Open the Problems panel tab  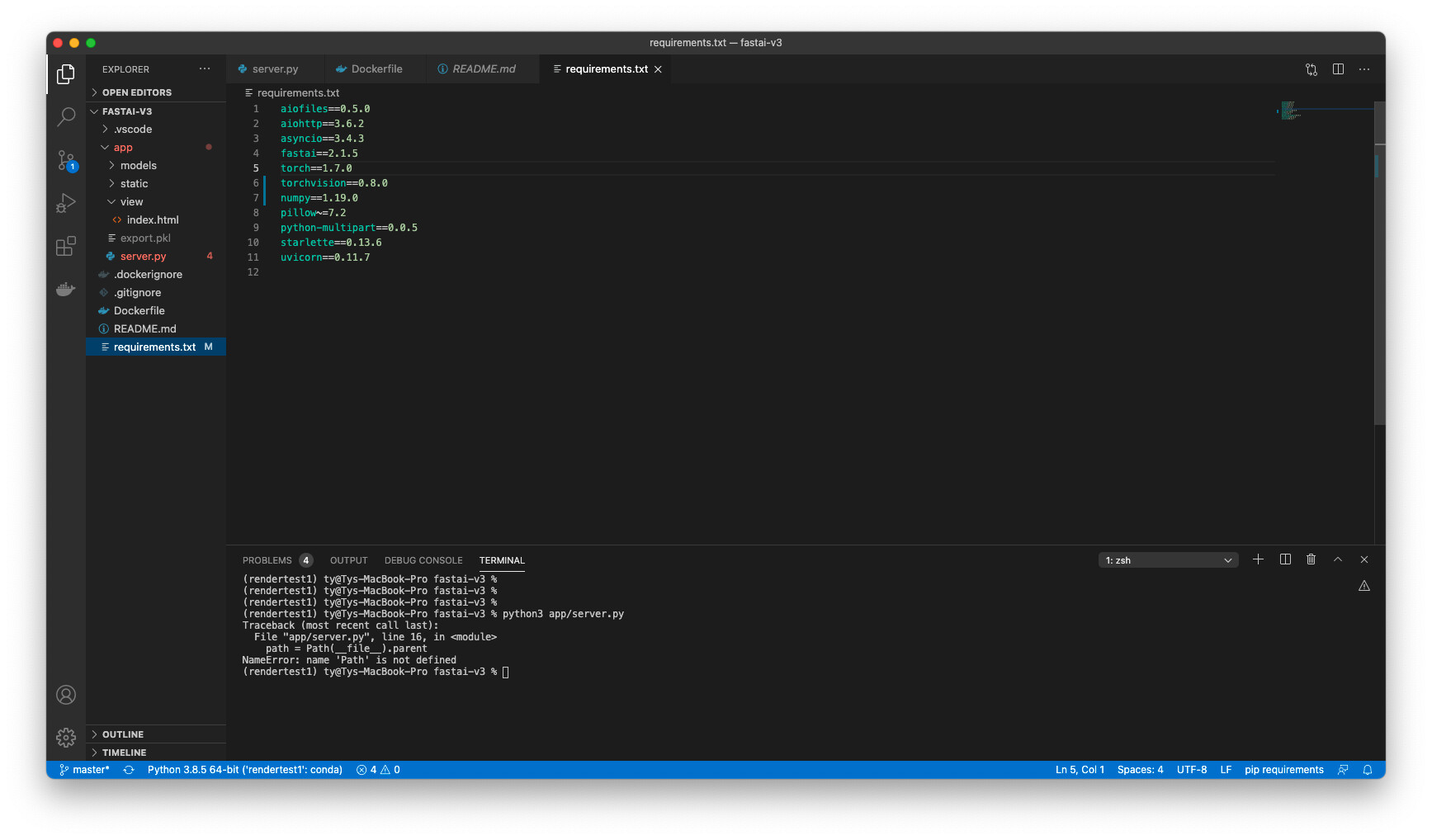[x=276, y=560]
